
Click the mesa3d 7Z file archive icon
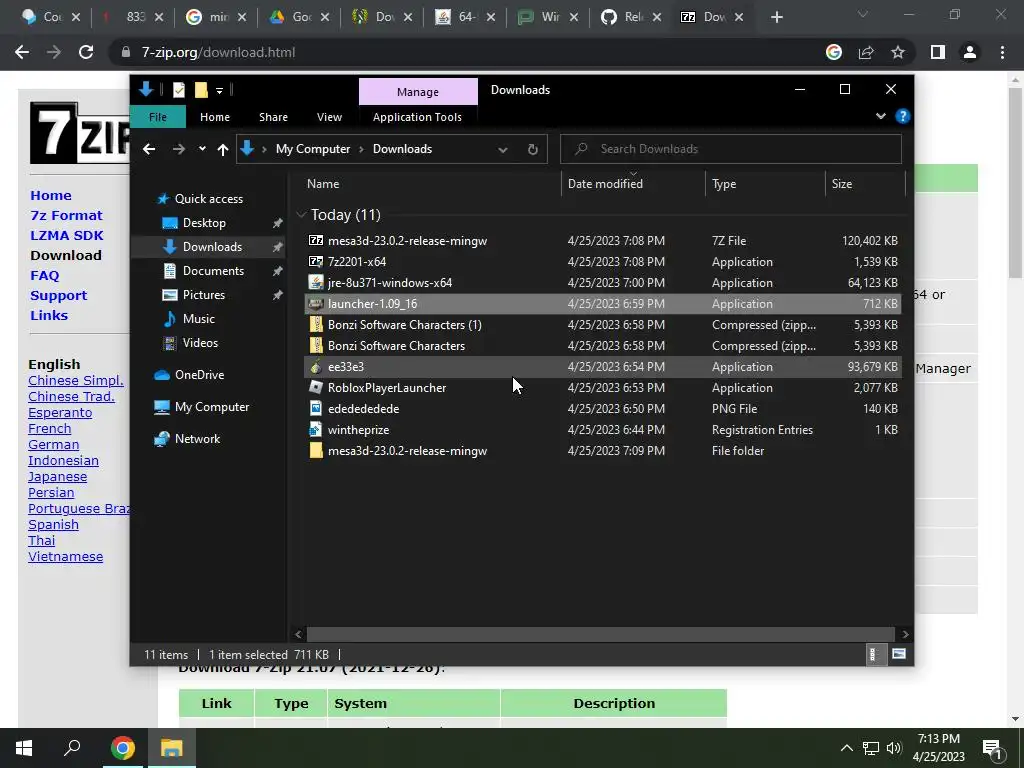click(316, 240)
